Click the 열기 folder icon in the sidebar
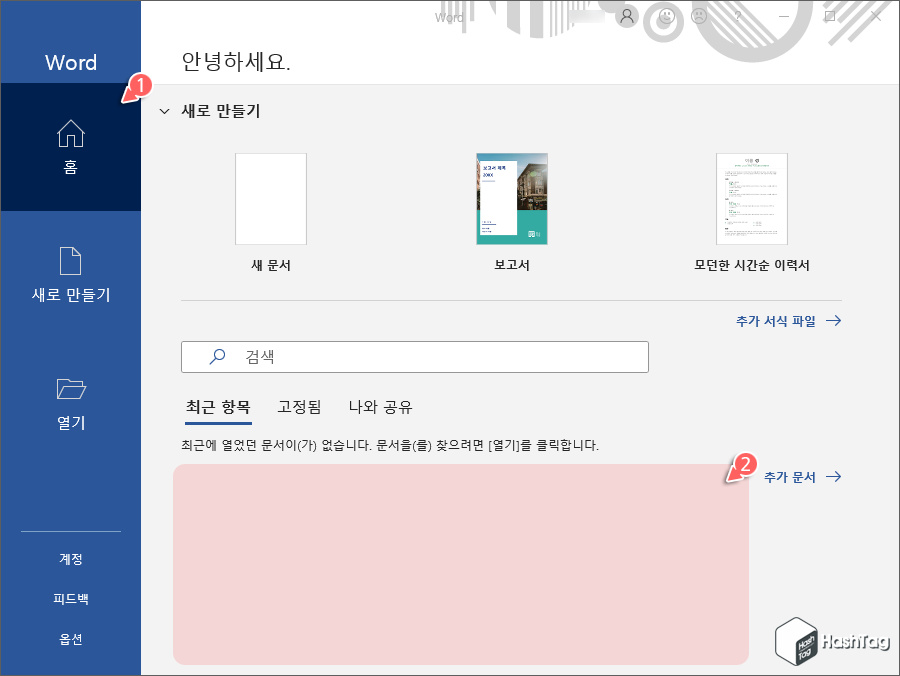900x676 pixels. pyautogui.click(x=70, y=390)
